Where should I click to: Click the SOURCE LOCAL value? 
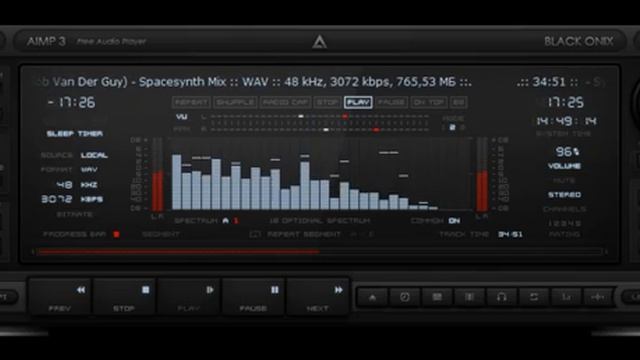(x=94, y=155)
